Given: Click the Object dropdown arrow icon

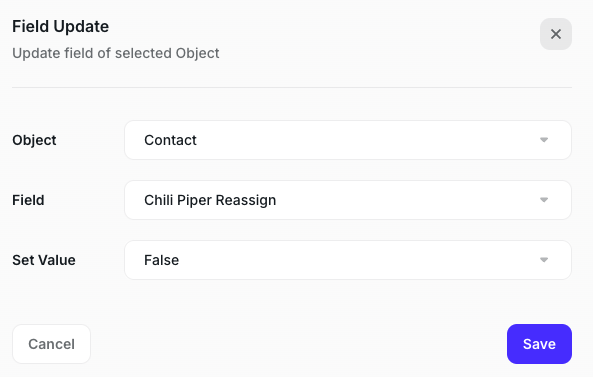Looking at the screenshot, I should coord(544,140).
